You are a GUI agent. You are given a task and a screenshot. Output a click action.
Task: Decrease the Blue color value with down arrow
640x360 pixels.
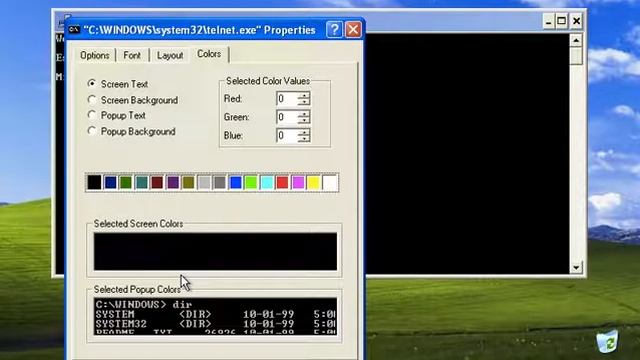click(304, 139)
